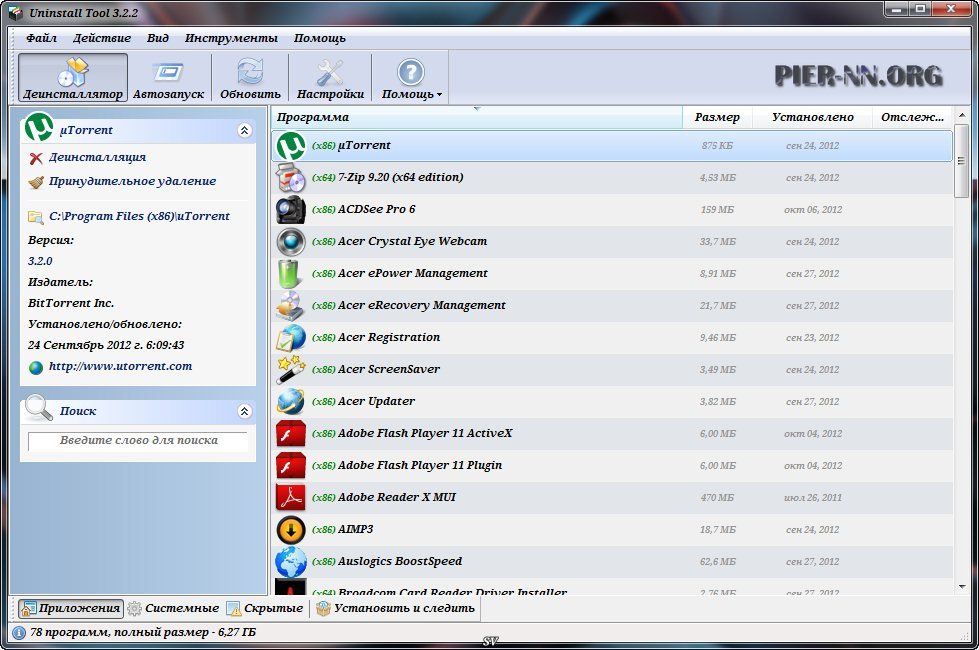979x650 pixels.
Task: Select Adobe Flash Player 11 Plugin icon
Action: click(x=291, y=466)
